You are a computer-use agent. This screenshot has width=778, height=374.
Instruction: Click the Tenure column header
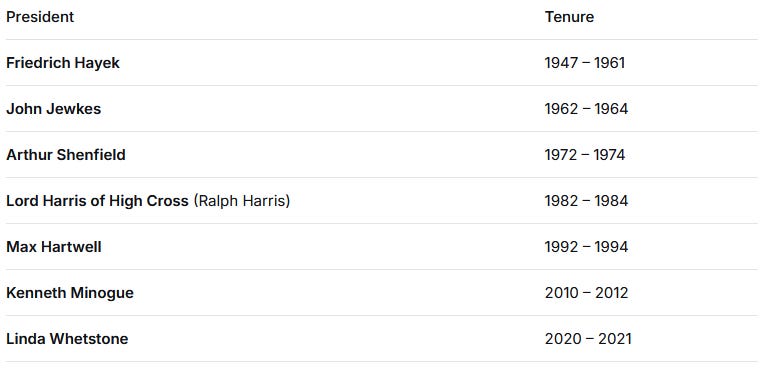(x=569, y=17)
